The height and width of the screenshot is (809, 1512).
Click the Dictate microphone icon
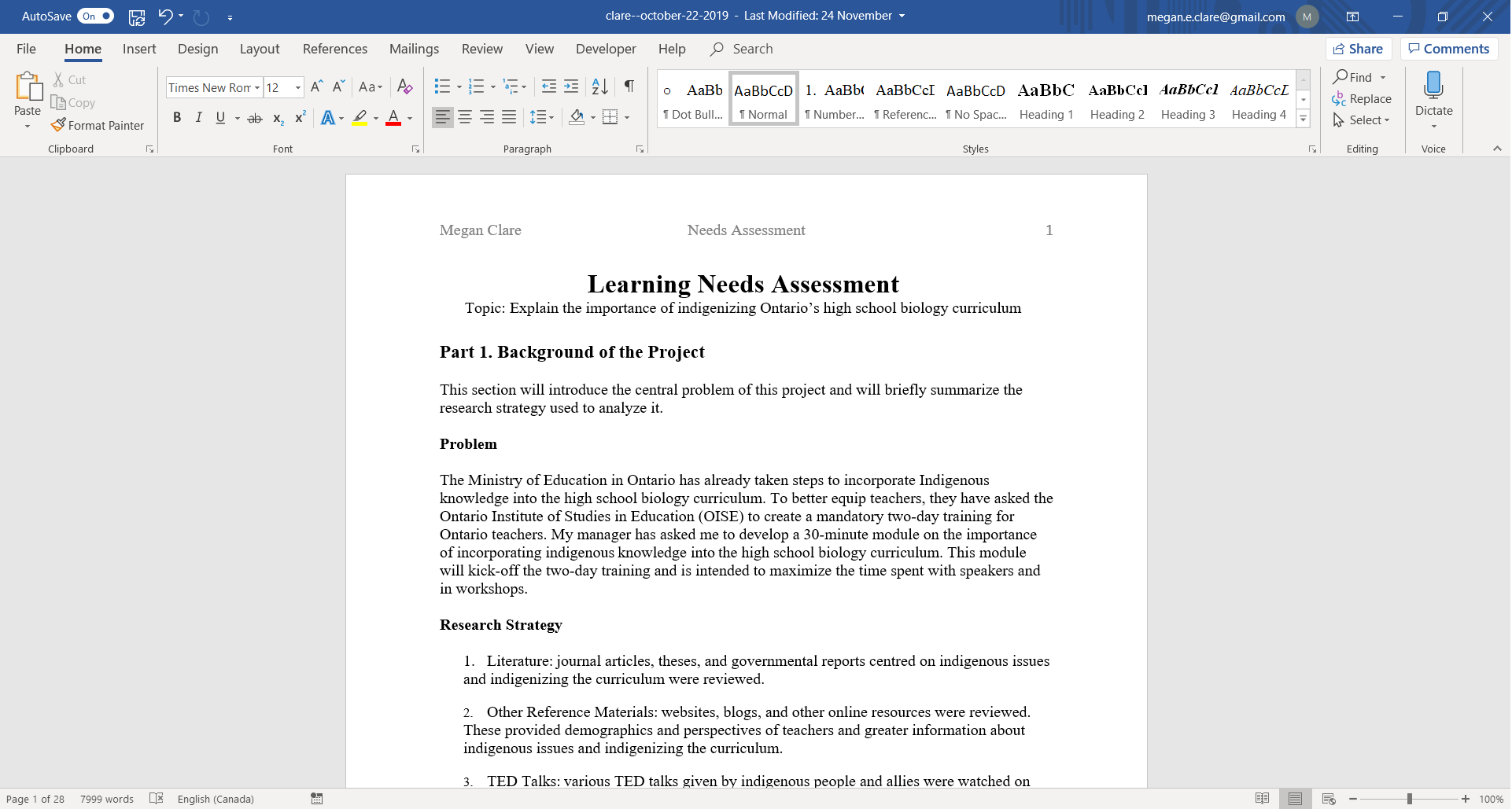coord(1433,85)
